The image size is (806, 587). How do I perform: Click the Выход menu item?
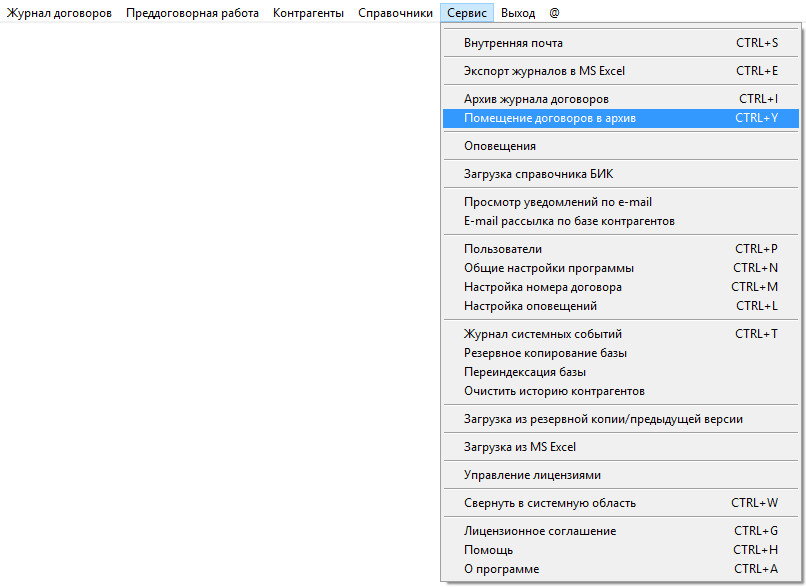click(518, 13)
